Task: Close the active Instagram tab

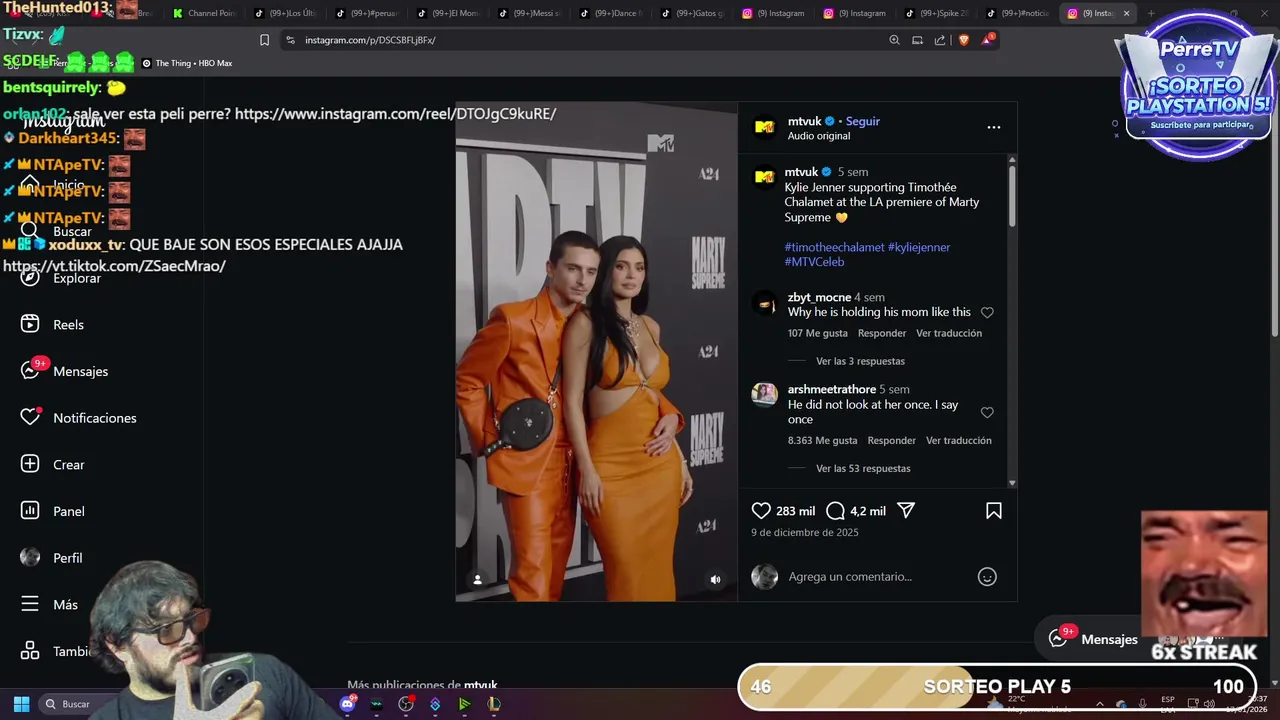Action: click(1126, 13)
